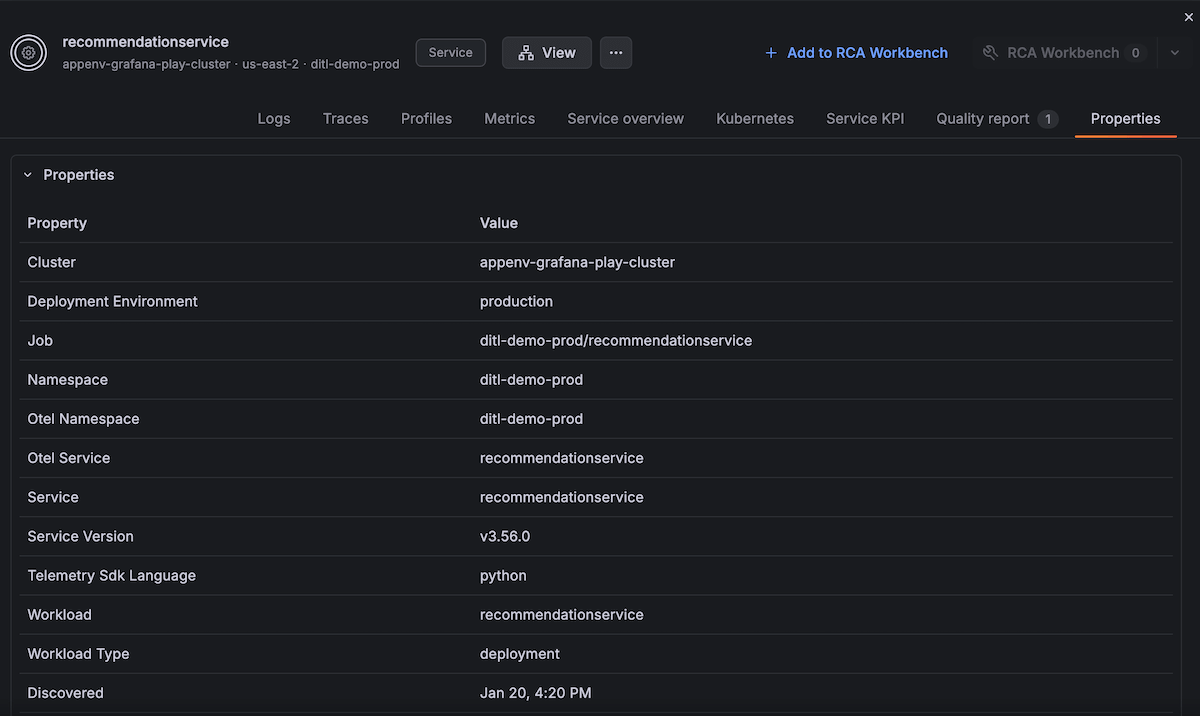1200x716 pixels.
Task: Click the Quality report notification badge
Action: coord(1048,118)
